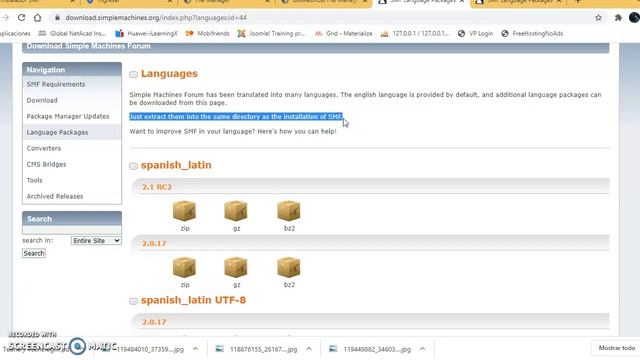The image size is (640, 360).
Task: Download spanish_latin 2.0.17 bz2 package
Action: tap(289, 267)
